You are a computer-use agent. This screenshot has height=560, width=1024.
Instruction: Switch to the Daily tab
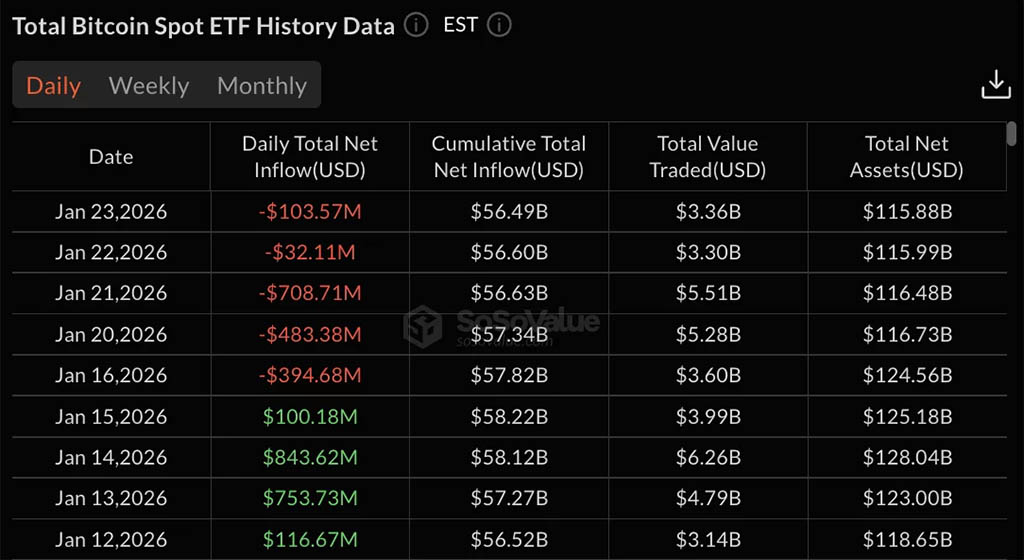pyautogui.click(x=54, y=85)
